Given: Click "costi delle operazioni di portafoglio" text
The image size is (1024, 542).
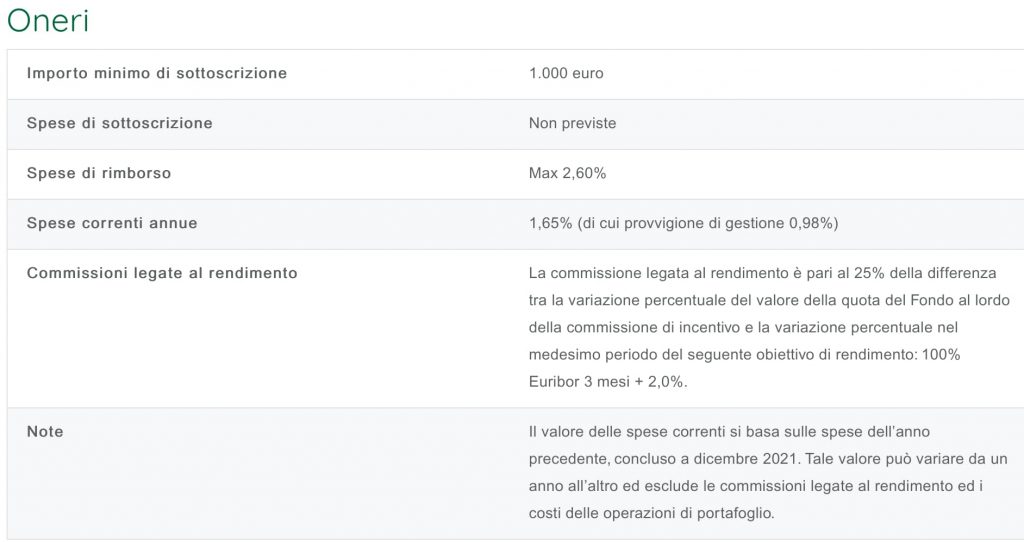Looking at the screenshot, I should [x=652, y=512].
